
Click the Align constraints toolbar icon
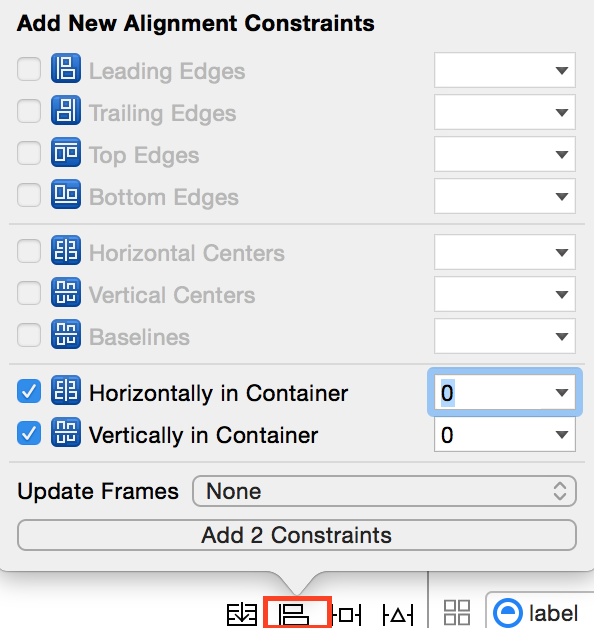[294, 614]
